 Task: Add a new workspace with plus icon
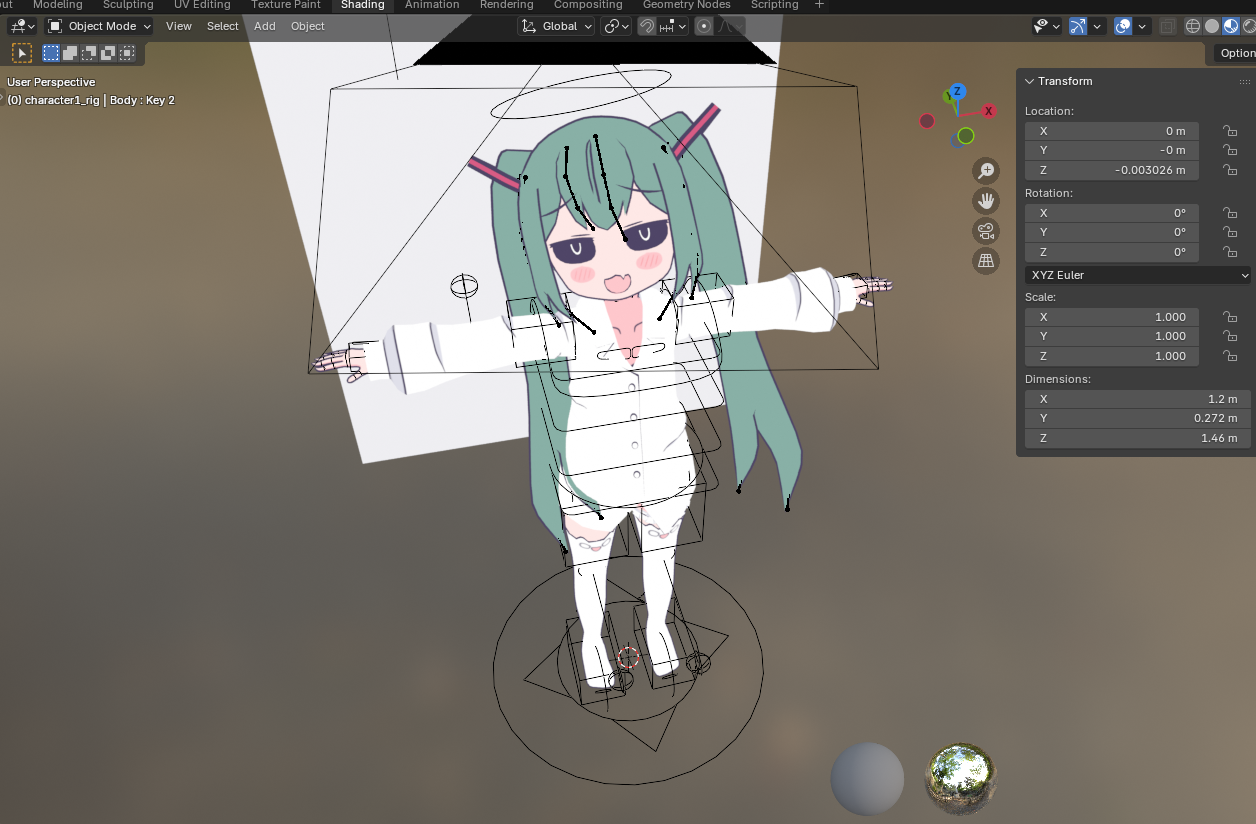[820, 5]
